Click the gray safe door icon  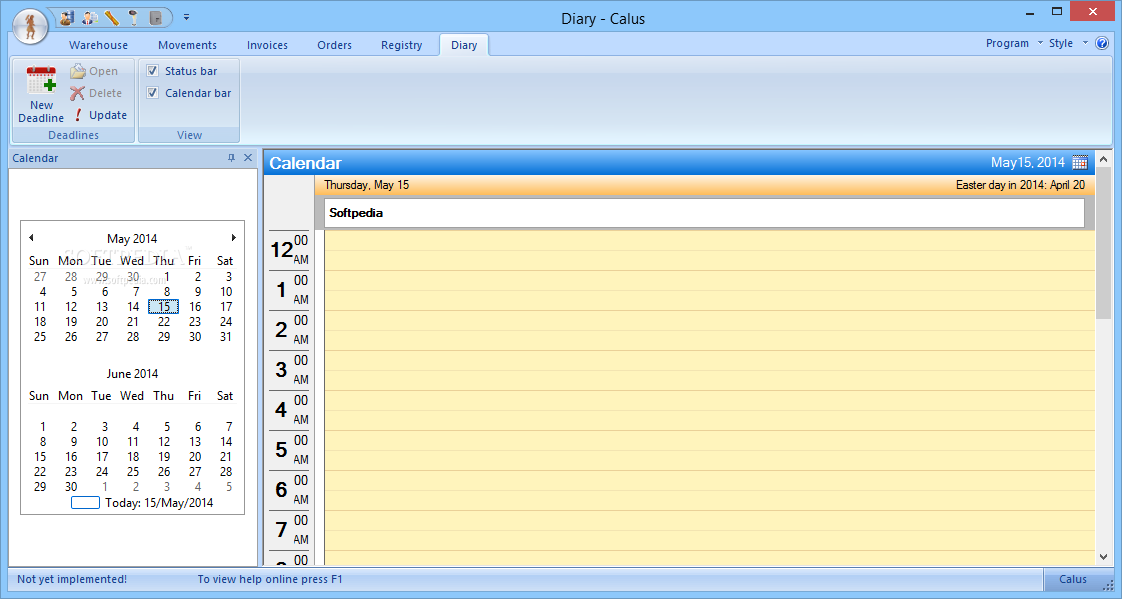click(x=155, y=17)
